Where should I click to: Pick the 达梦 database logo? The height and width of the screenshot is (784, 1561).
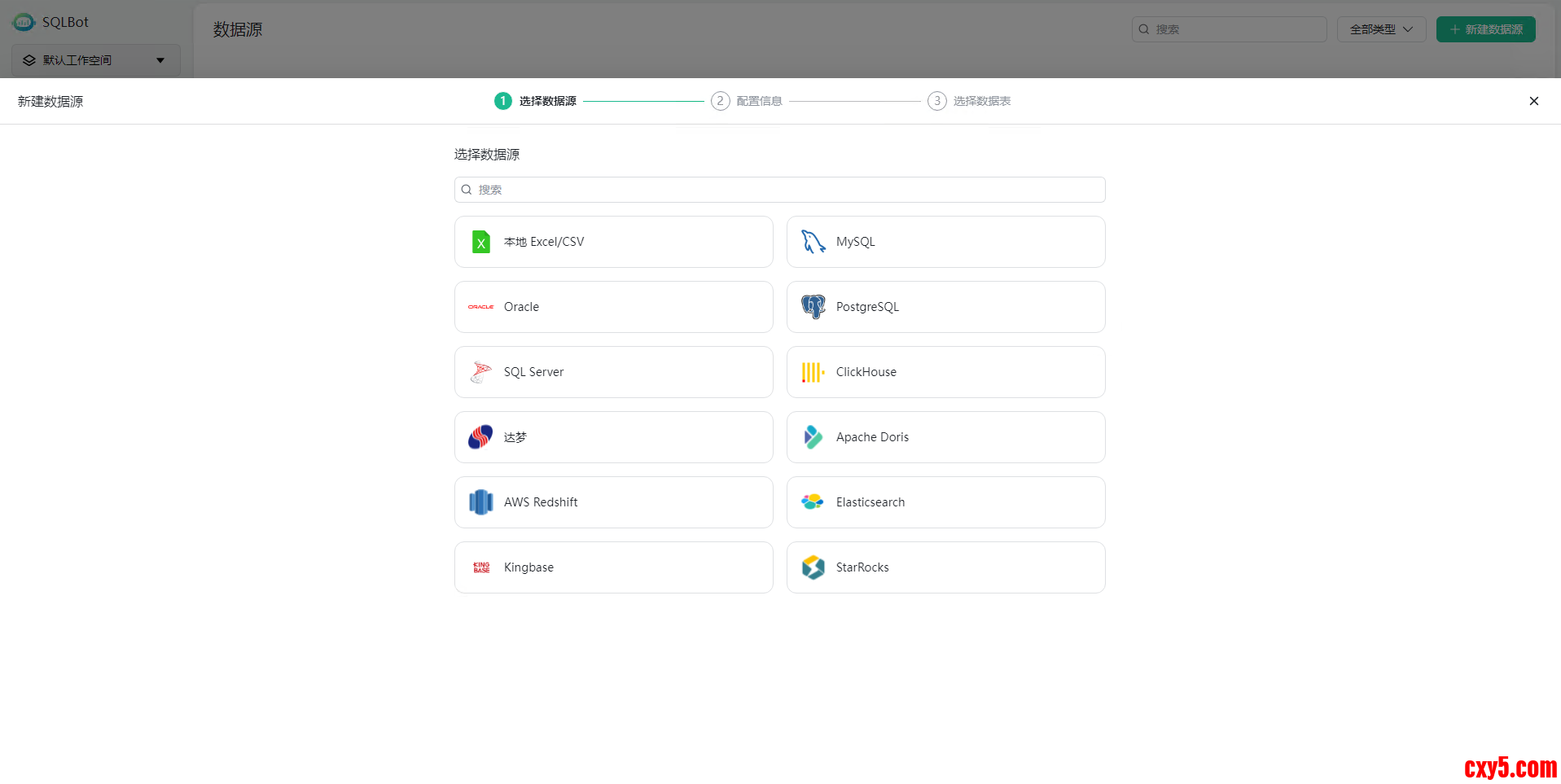tap(481, 437)
